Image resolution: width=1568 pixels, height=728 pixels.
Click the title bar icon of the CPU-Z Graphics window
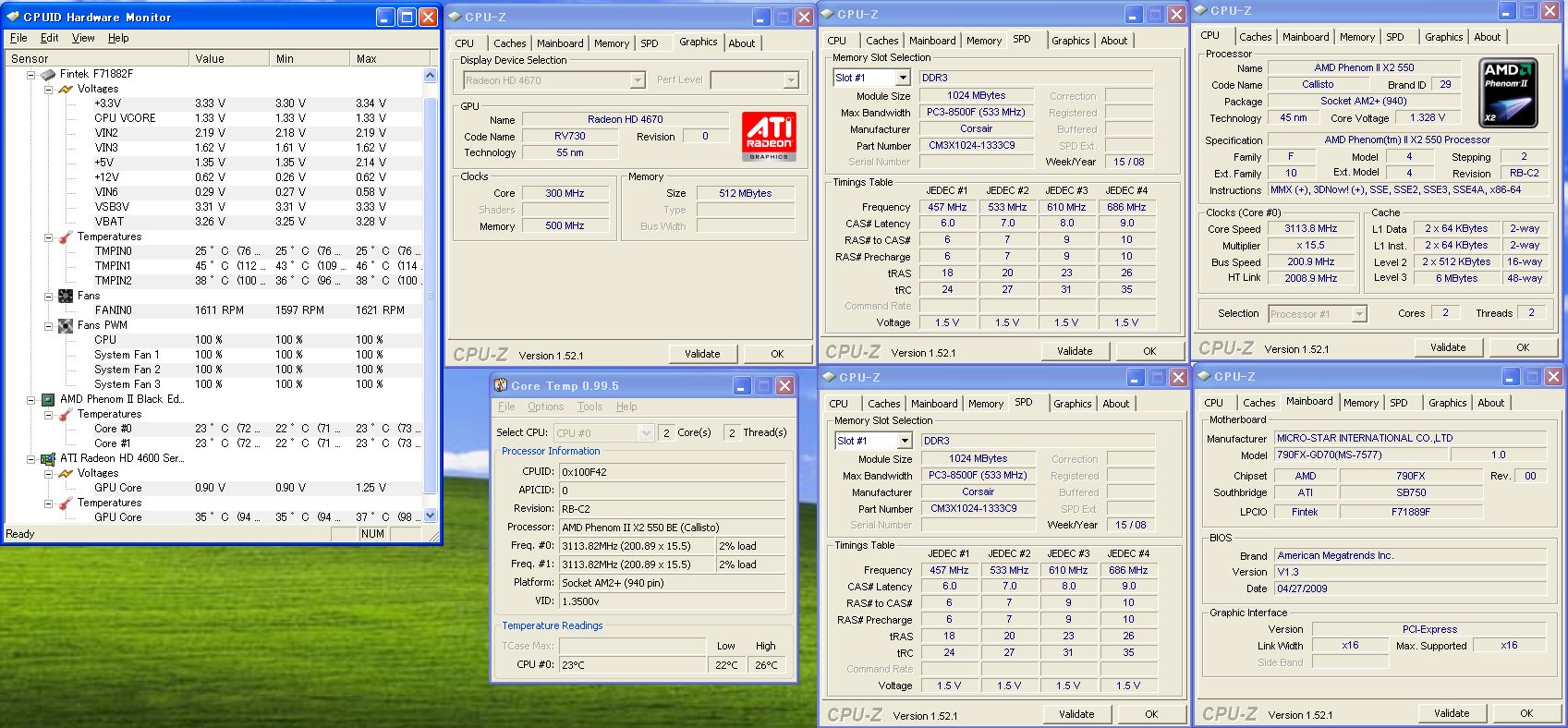[x=455, y=17]
